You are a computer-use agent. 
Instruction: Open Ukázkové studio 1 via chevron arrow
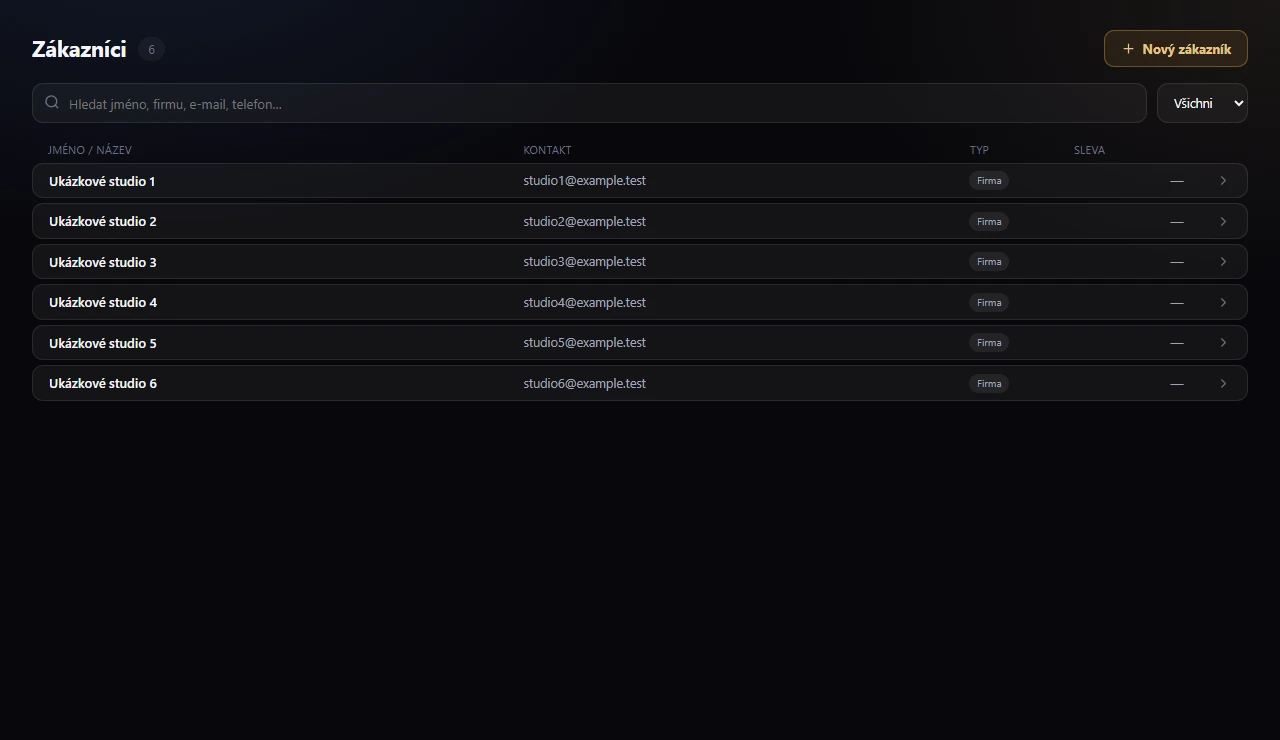coord(1223,181)
